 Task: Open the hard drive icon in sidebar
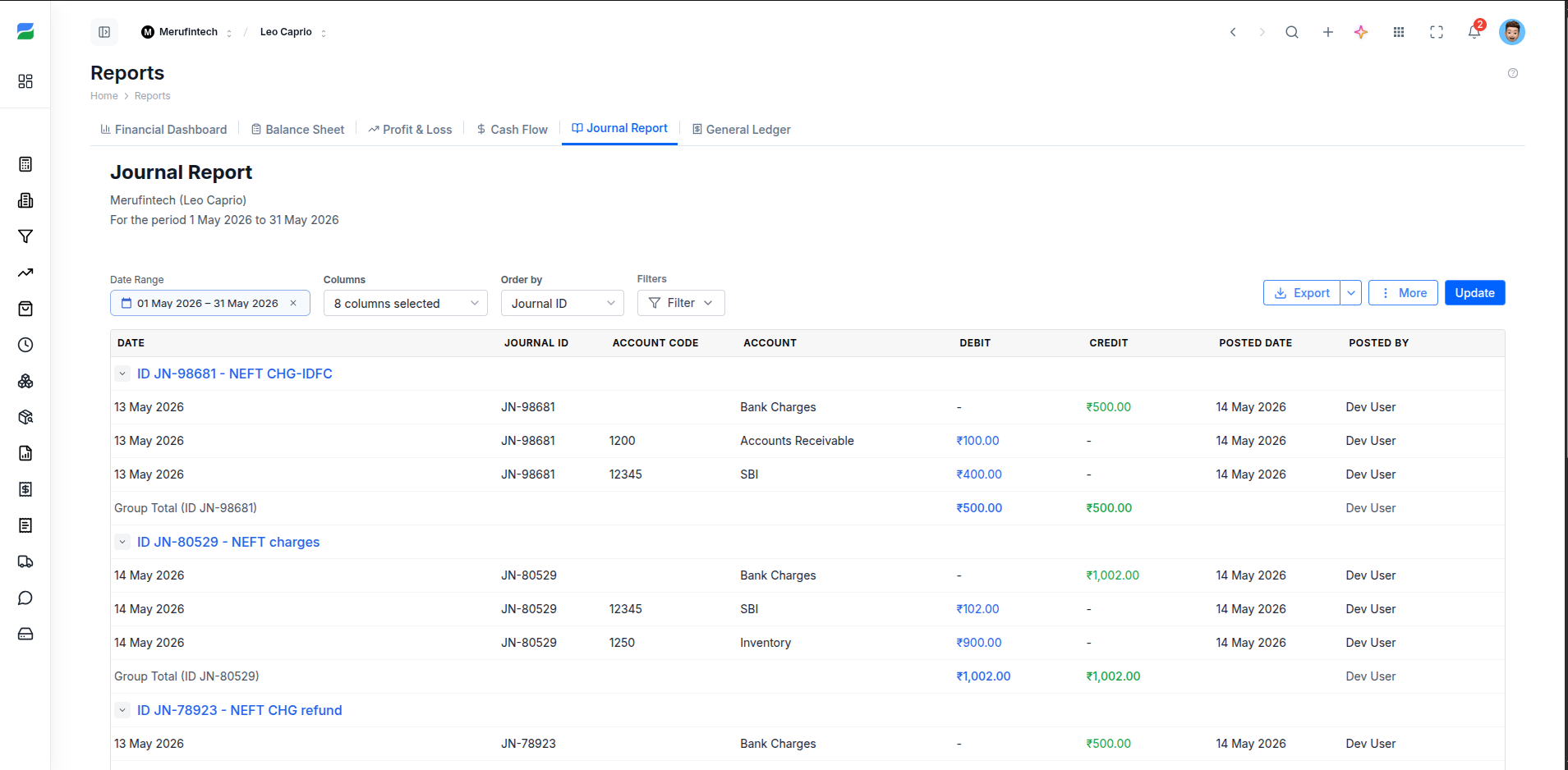click(25, 634)
